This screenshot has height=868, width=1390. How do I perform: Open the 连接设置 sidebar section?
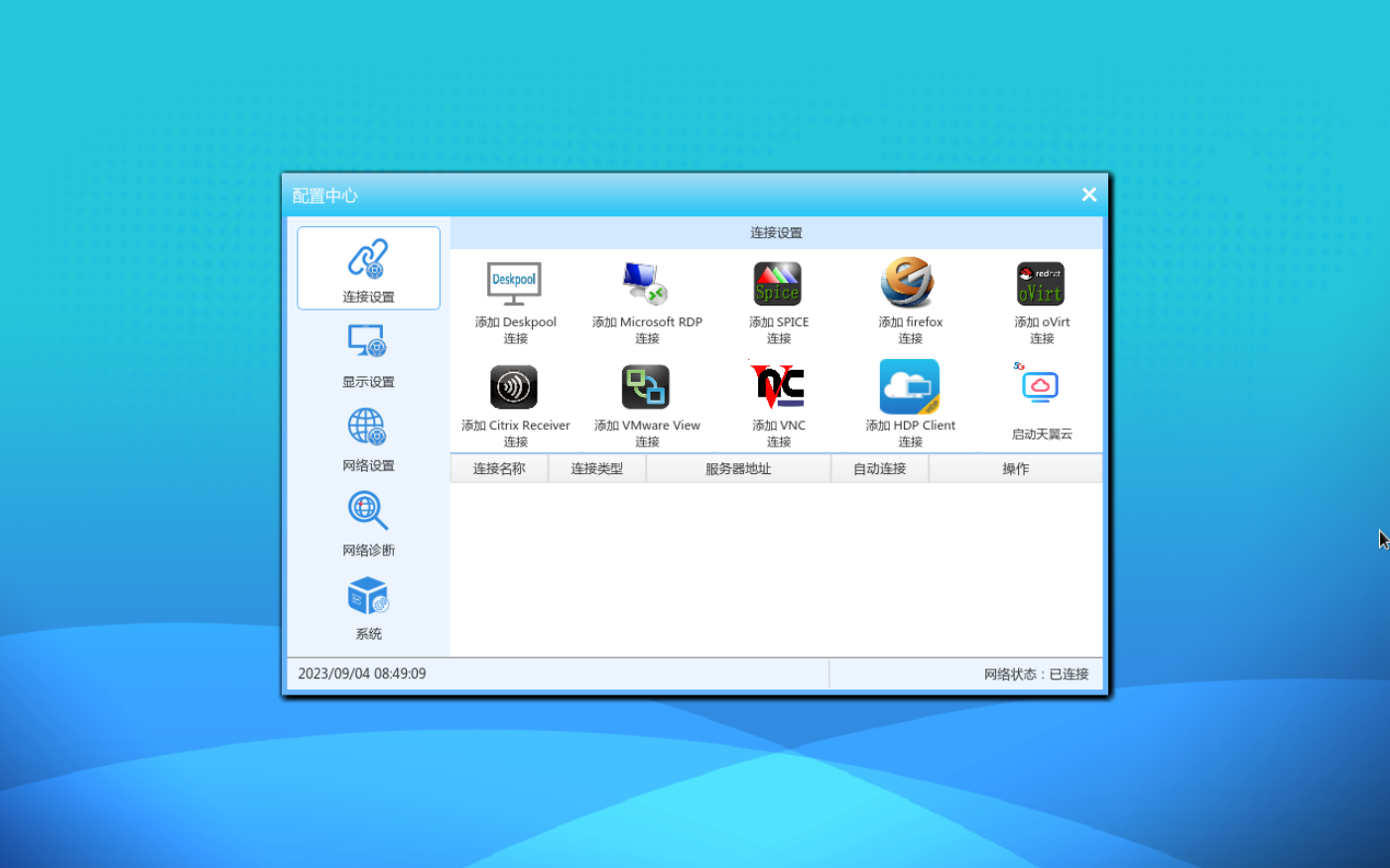click(x=368, y=268)
